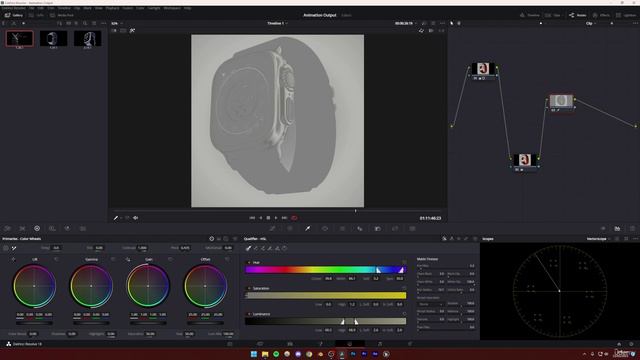
Task: Open the File menu
Action: point(31,8)
